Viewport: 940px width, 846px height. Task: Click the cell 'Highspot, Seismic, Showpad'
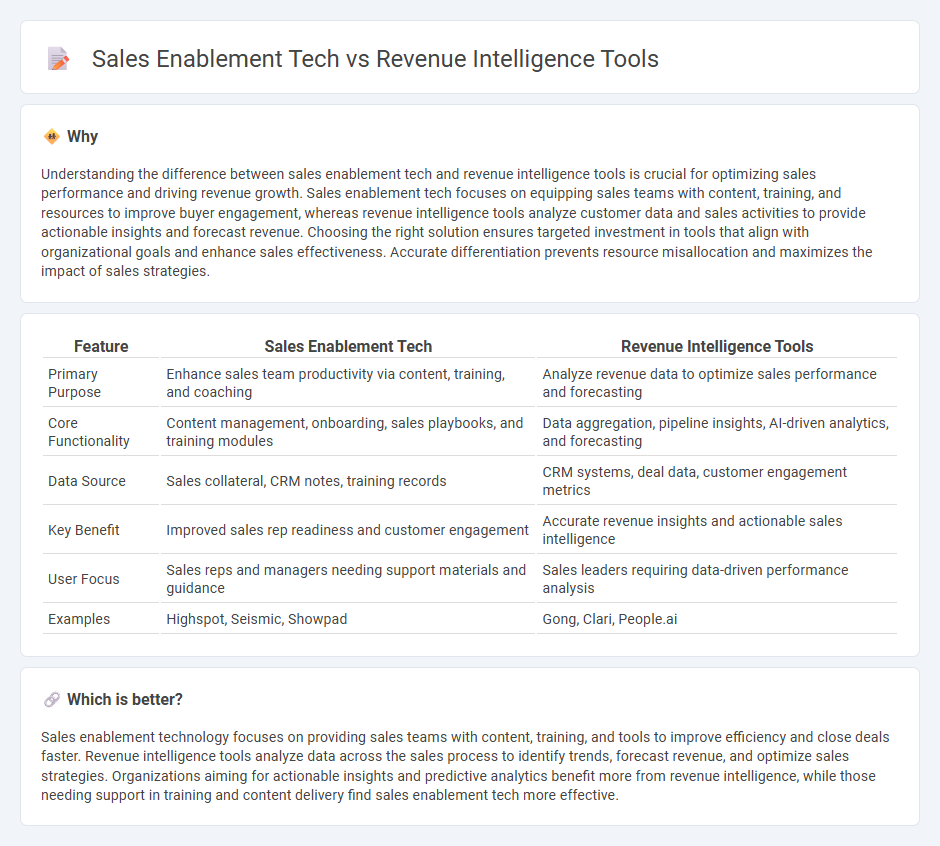click(x=348, y=619)
